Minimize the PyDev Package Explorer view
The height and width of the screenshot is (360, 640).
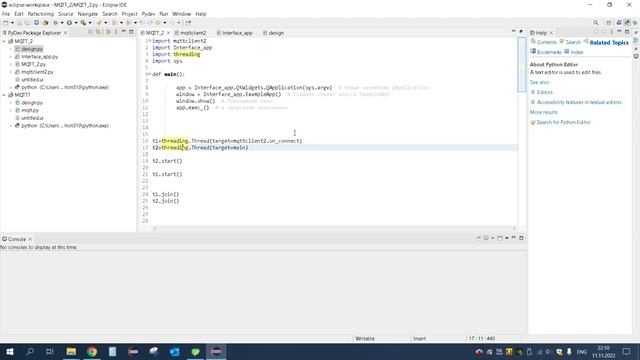(124, 32)
